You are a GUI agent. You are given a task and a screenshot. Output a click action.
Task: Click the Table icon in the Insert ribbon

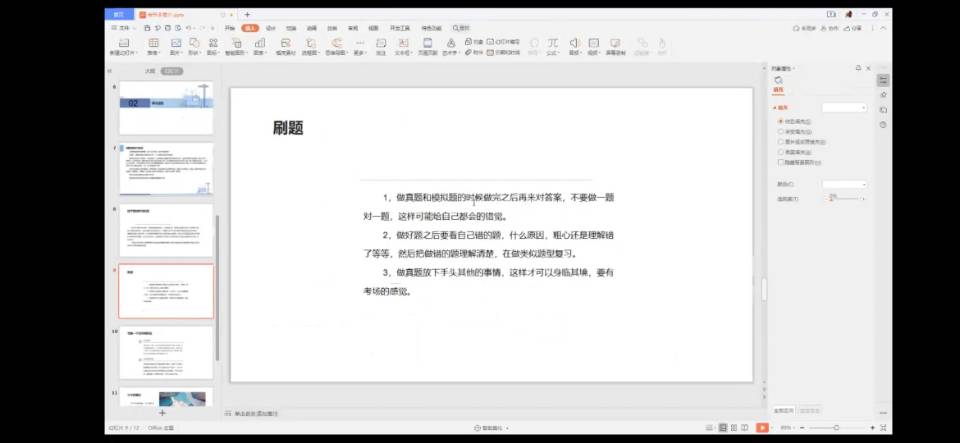153,44
